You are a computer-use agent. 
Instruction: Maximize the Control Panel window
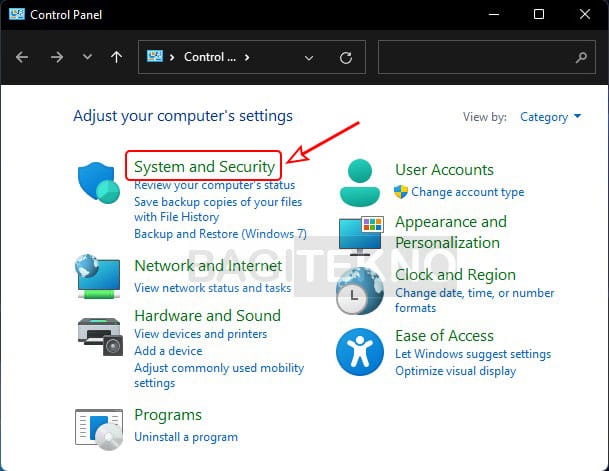click(x=539, y=14)
